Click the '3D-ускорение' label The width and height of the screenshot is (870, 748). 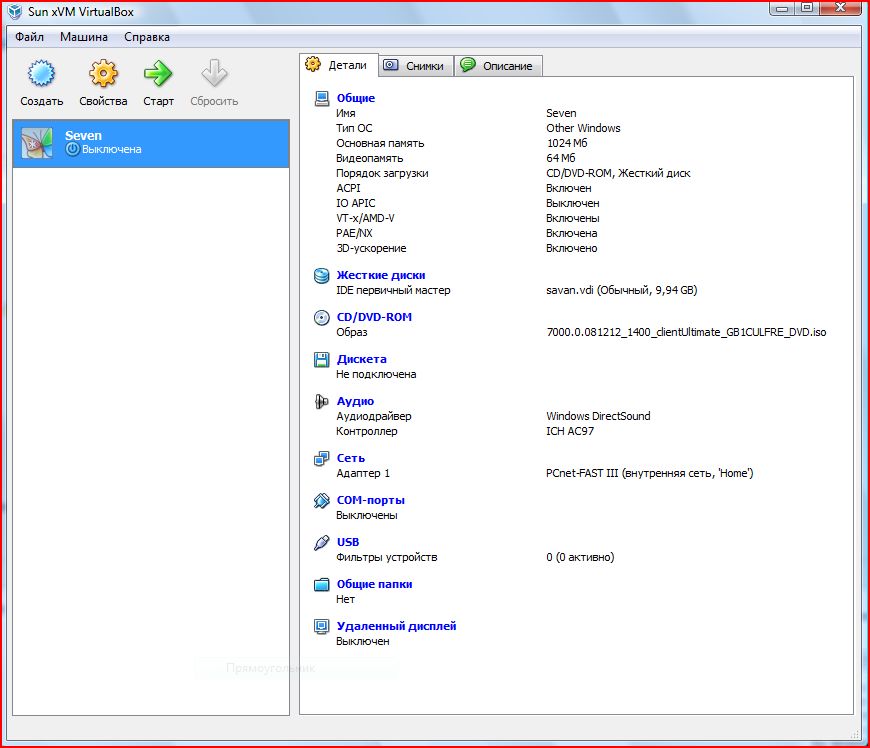click(x=371, y=249)
